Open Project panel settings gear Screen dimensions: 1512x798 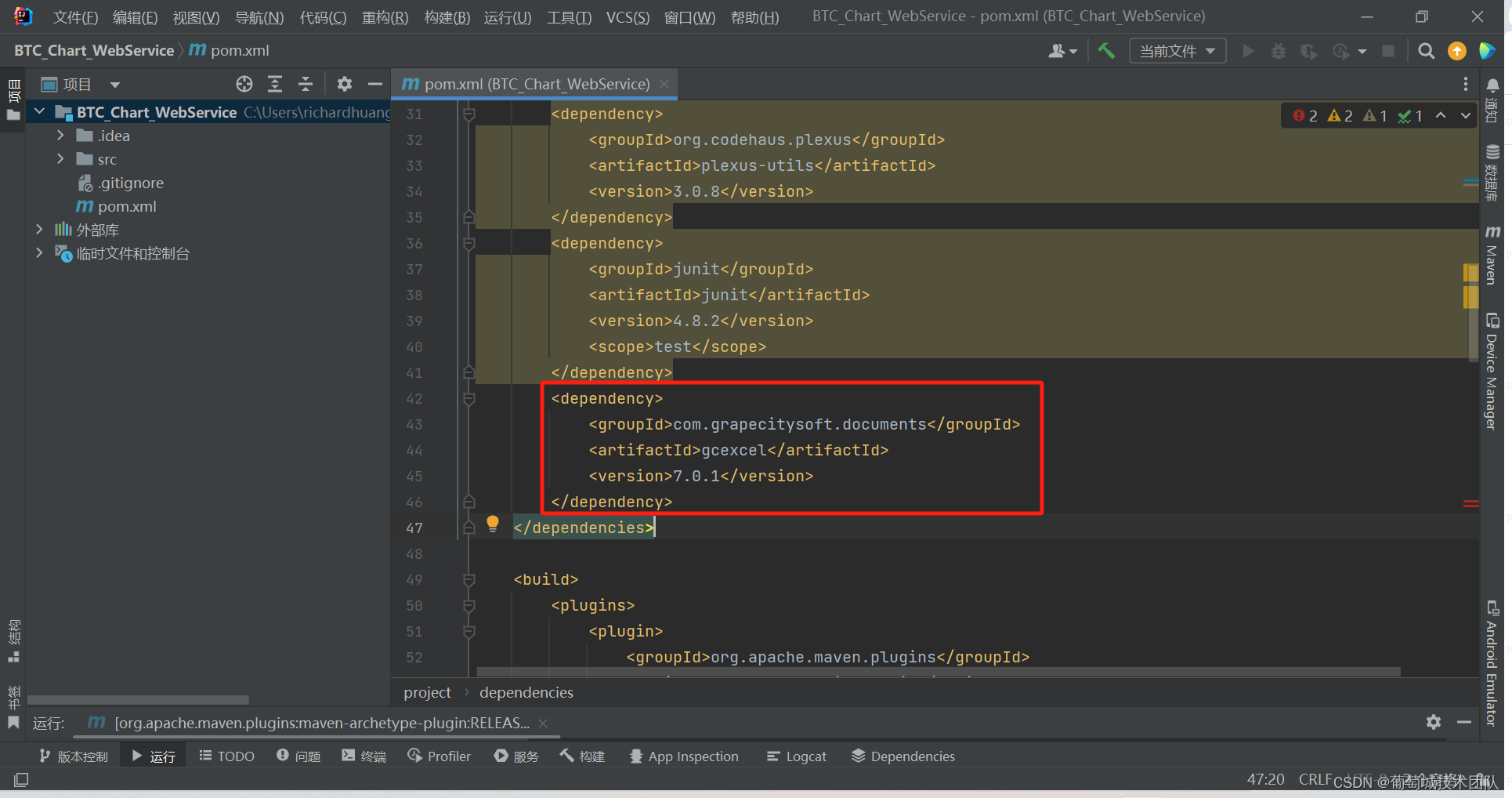[345, 84]
